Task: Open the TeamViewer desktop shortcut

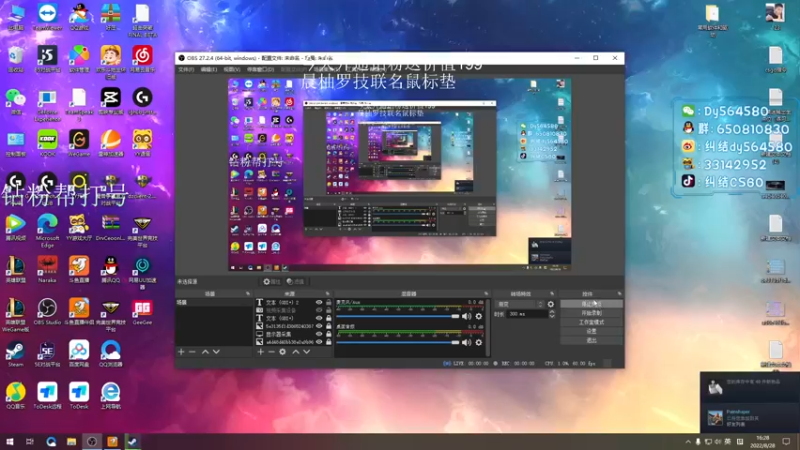Action: coord(47,16)
